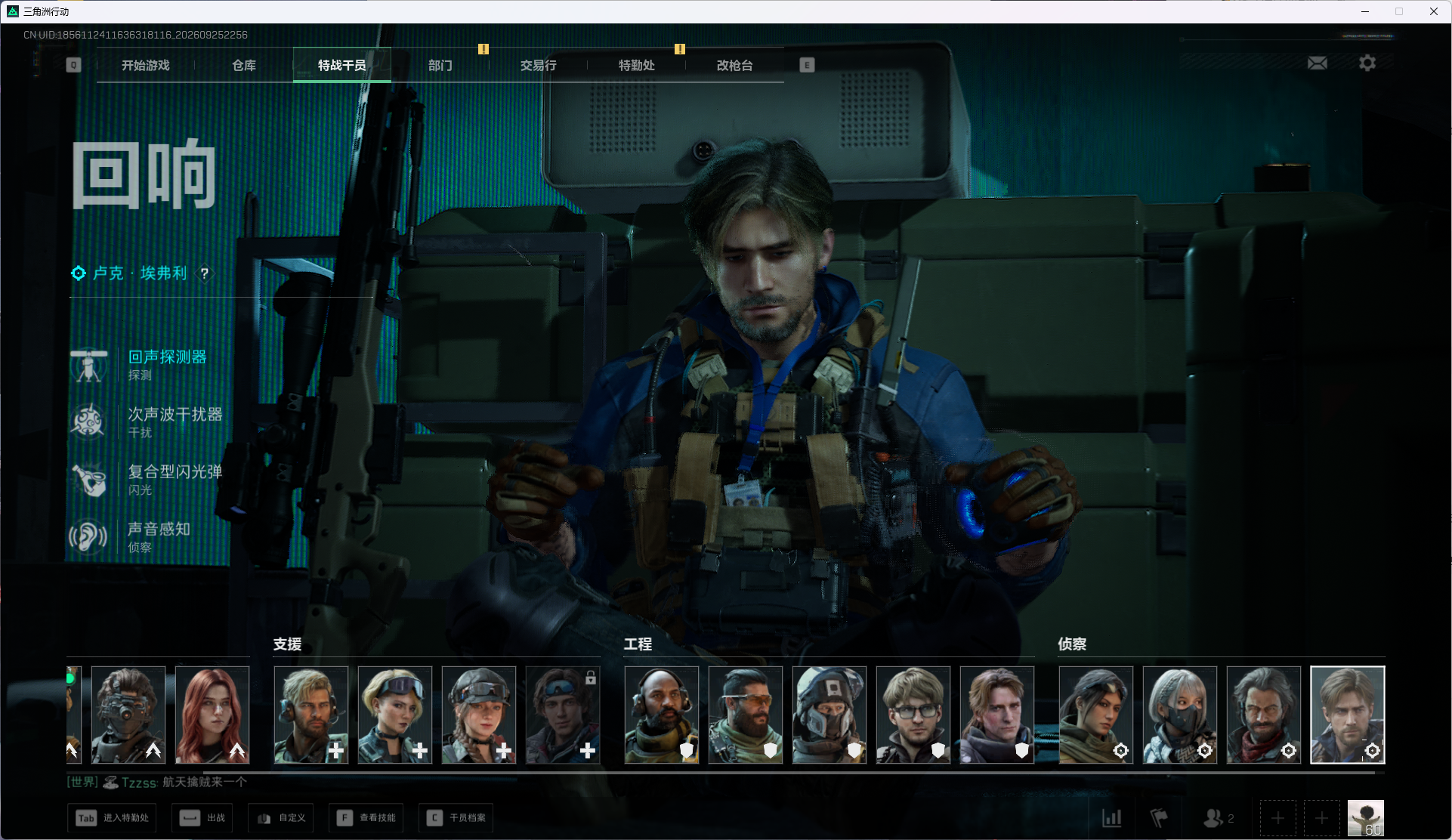Switch to the 特勤处 tab
1452x840 pixels.
click(637, 66)
